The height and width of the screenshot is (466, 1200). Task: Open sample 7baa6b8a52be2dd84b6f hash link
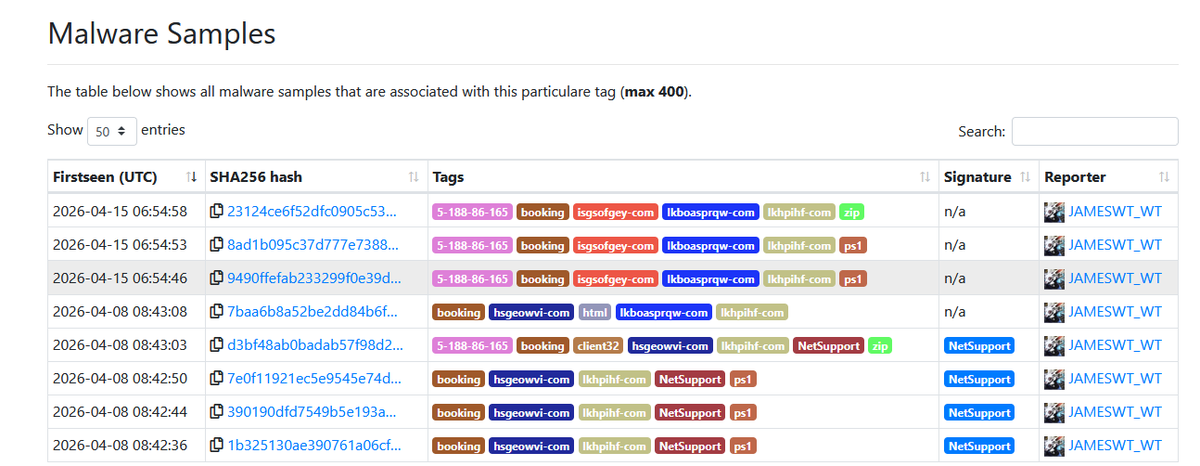(x=312, y=312)
